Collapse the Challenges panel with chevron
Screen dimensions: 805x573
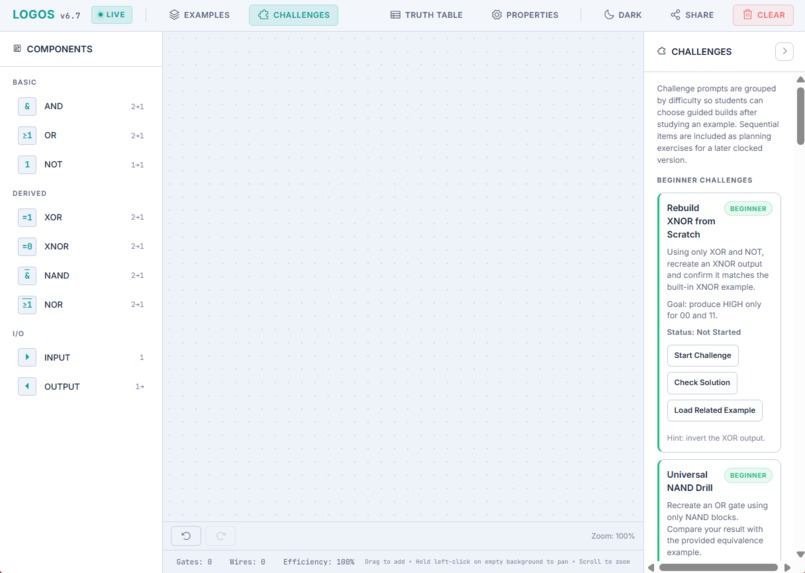pos(784,51)
